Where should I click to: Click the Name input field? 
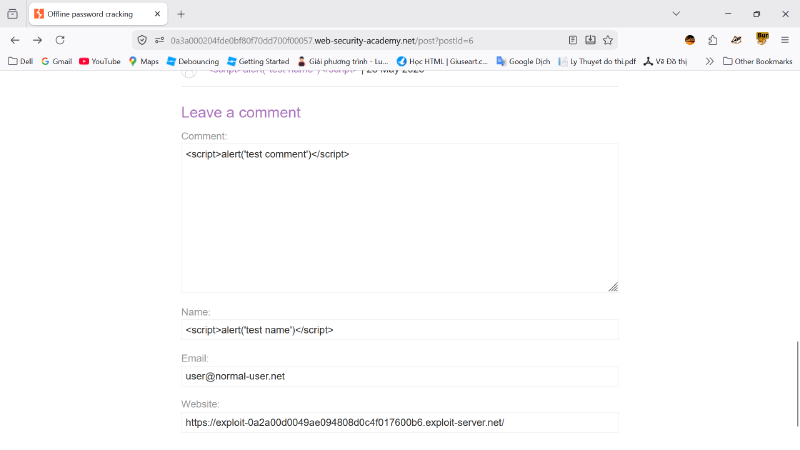coord(399,330)
